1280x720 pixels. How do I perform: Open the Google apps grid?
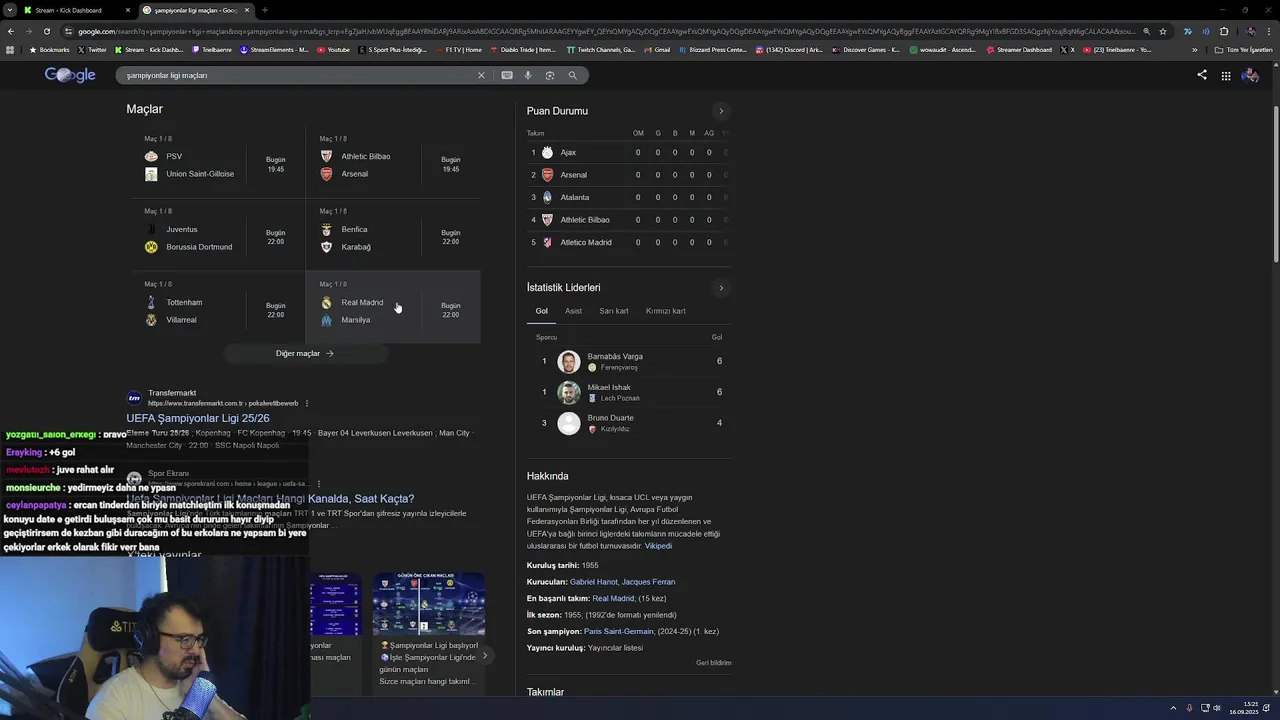(1226, 75)
